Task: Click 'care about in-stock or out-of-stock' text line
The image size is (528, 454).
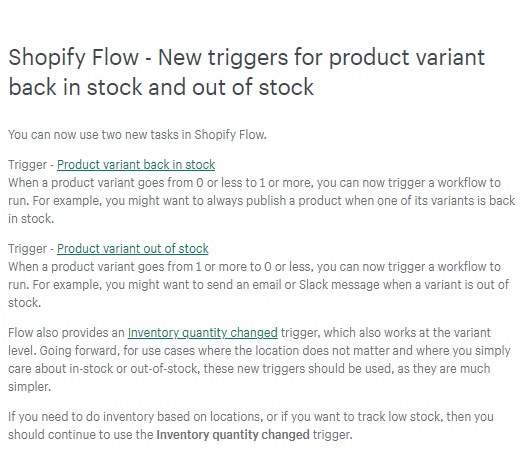Action: [104, 369]
